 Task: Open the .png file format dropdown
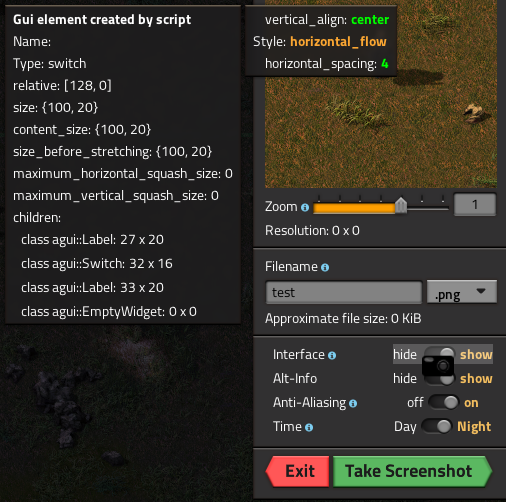[x=462, y=292]
